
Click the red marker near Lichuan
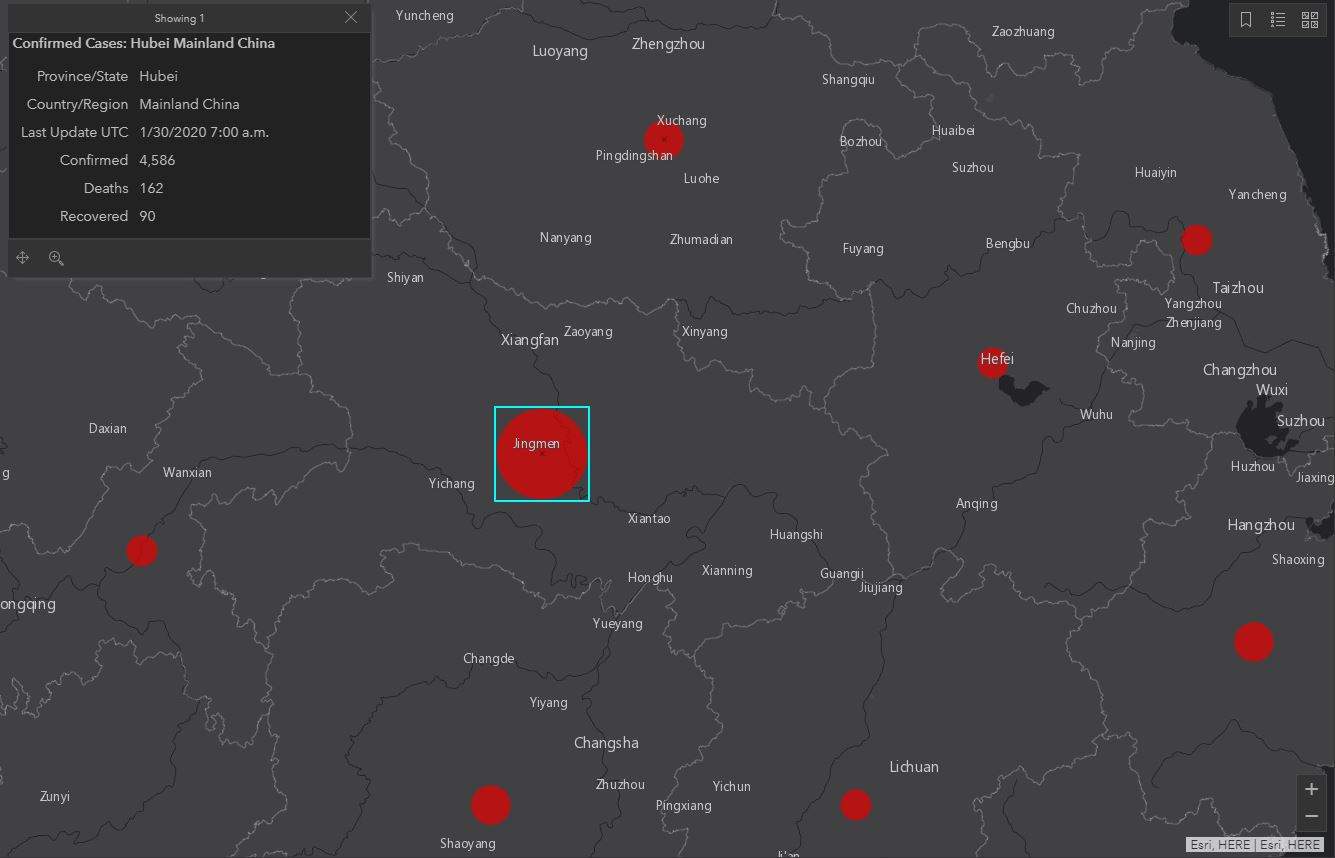click(x=855, y=804)
